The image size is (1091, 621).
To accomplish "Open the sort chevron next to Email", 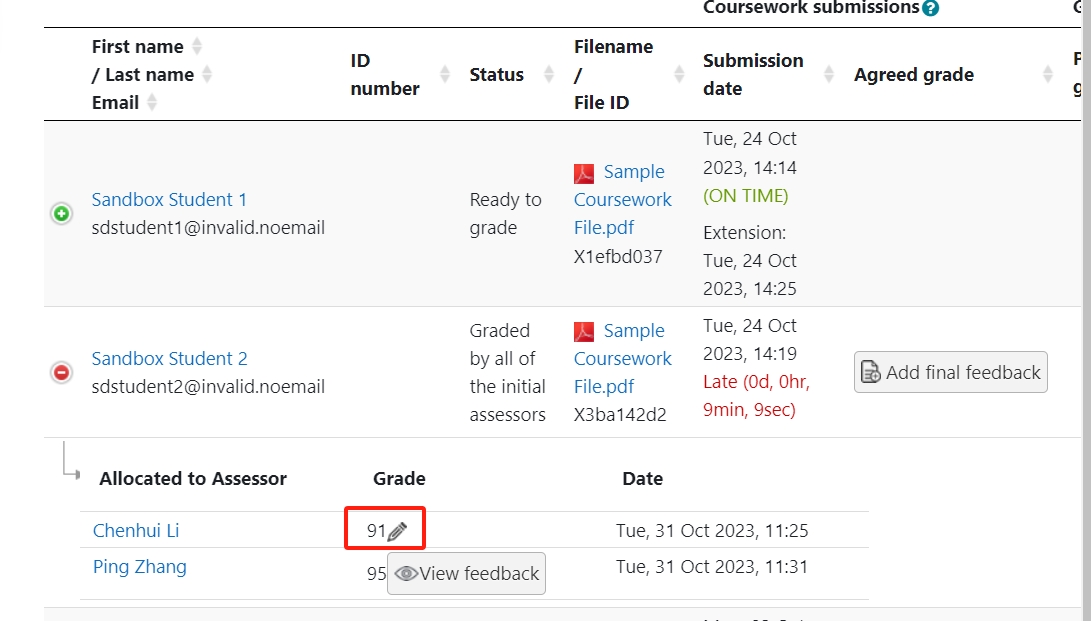I will coord(151,102).
